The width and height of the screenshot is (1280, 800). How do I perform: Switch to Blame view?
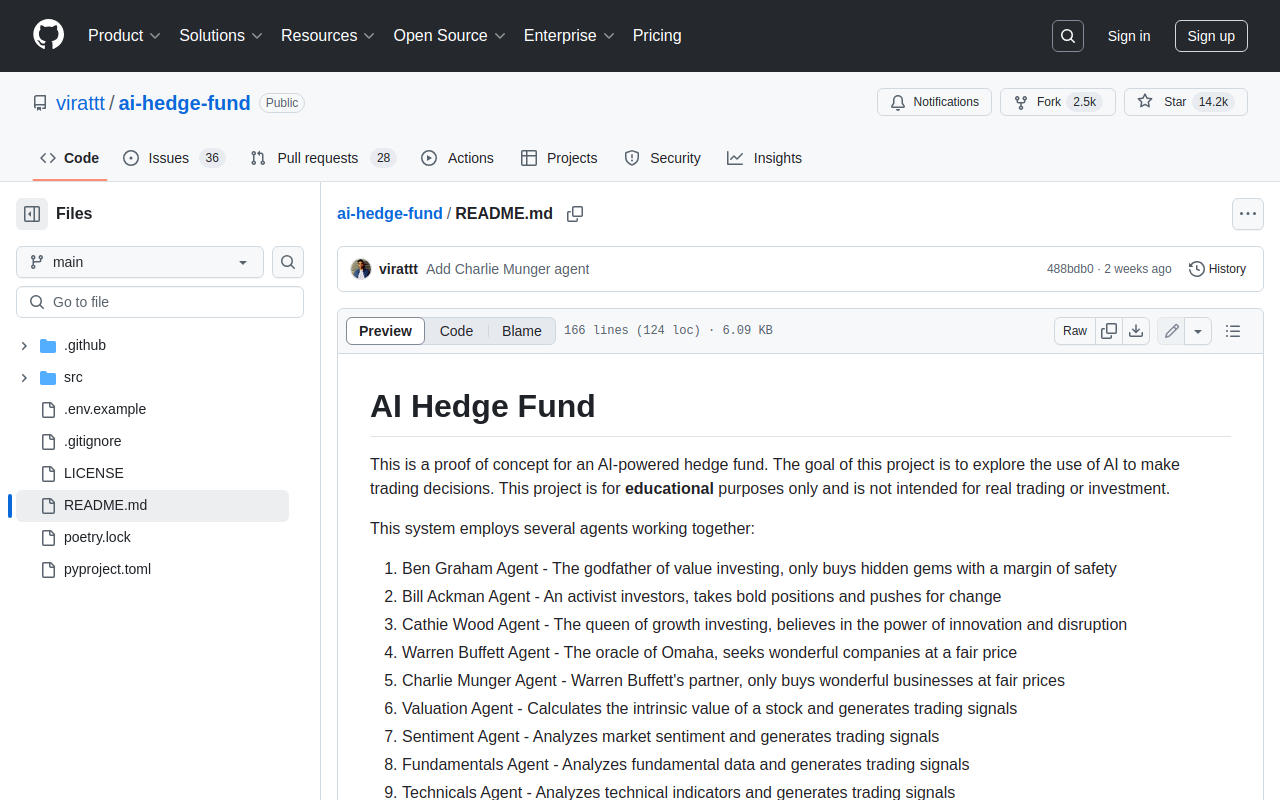521,331
